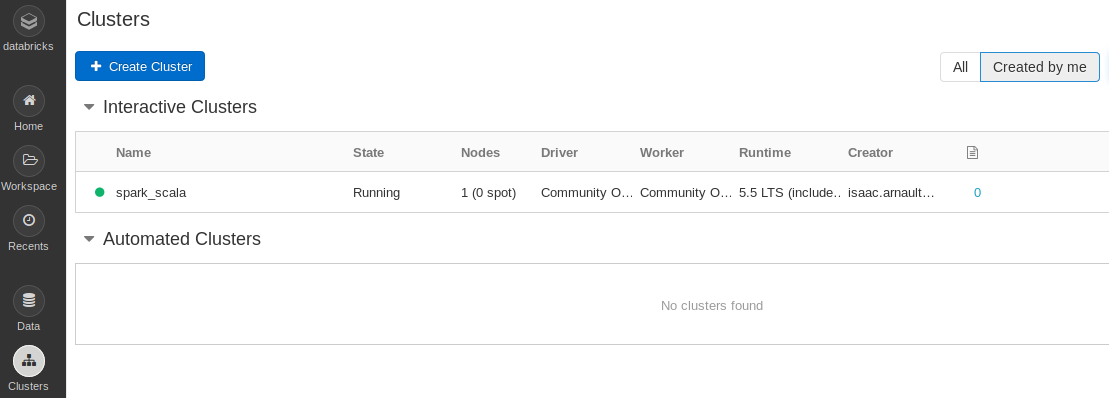This screenshot has width=1109, height=398.
Task: Open the databricks logo icon
Action: [x=29, y=21]
